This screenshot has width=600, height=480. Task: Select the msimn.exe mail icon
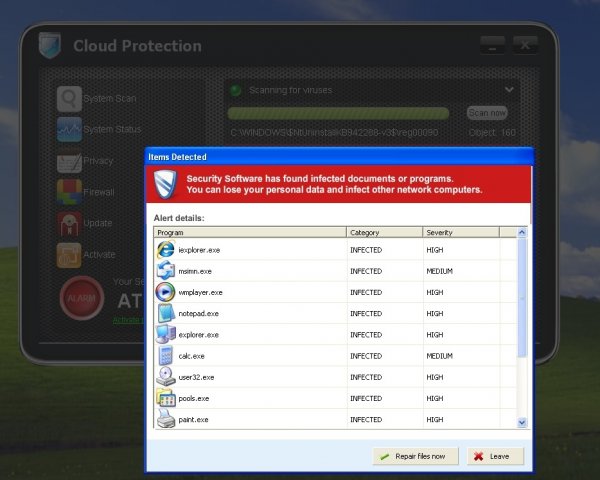pyautogui.click(x=166, y=271)
